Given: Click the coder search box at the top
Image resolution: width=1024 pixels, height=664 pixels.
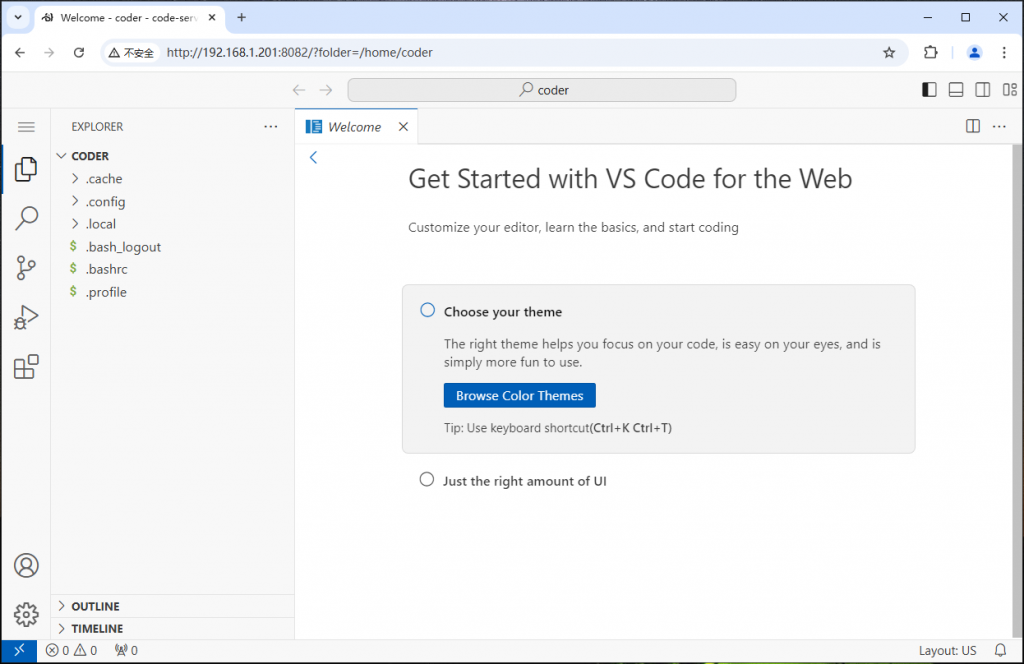Looking at the screenshot, I should coord(542,89).
